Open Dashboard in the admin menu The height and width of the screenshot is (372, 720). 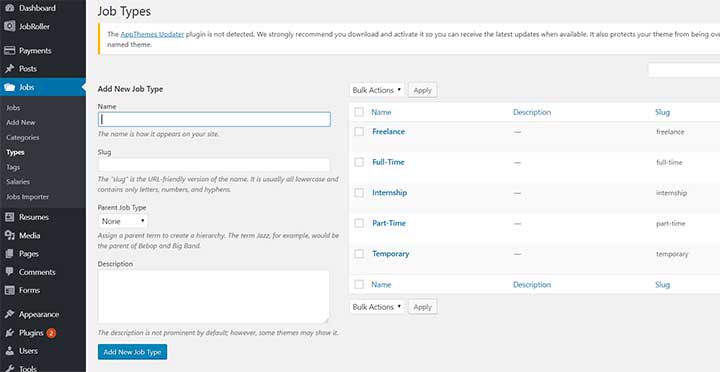(37, 8)
